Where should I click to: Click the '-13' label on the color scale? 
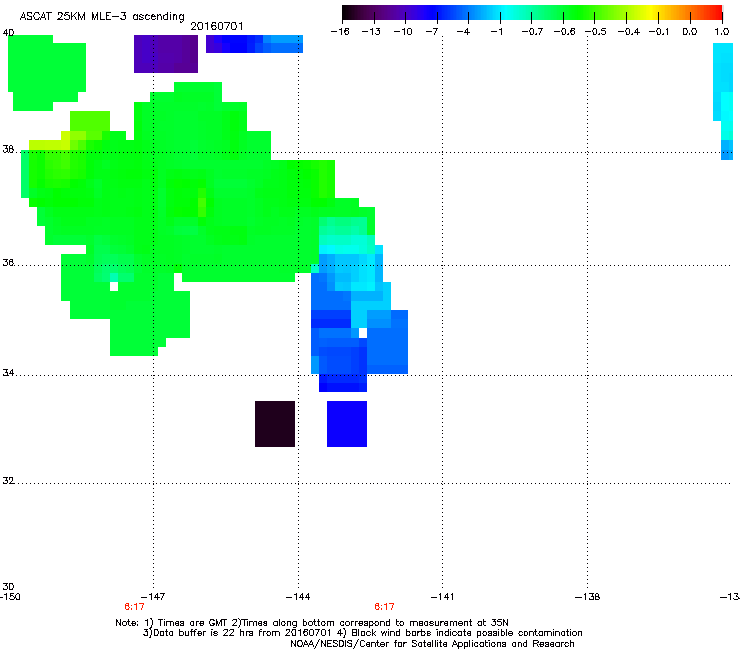coord(371,32)
